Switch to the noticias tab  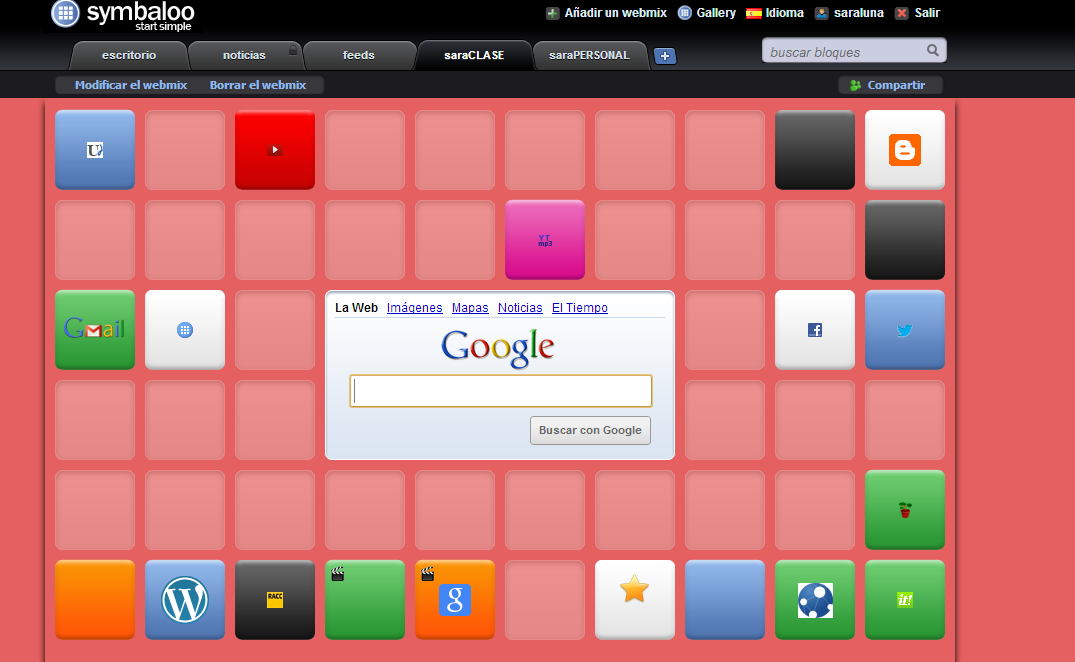coord(244,56)
